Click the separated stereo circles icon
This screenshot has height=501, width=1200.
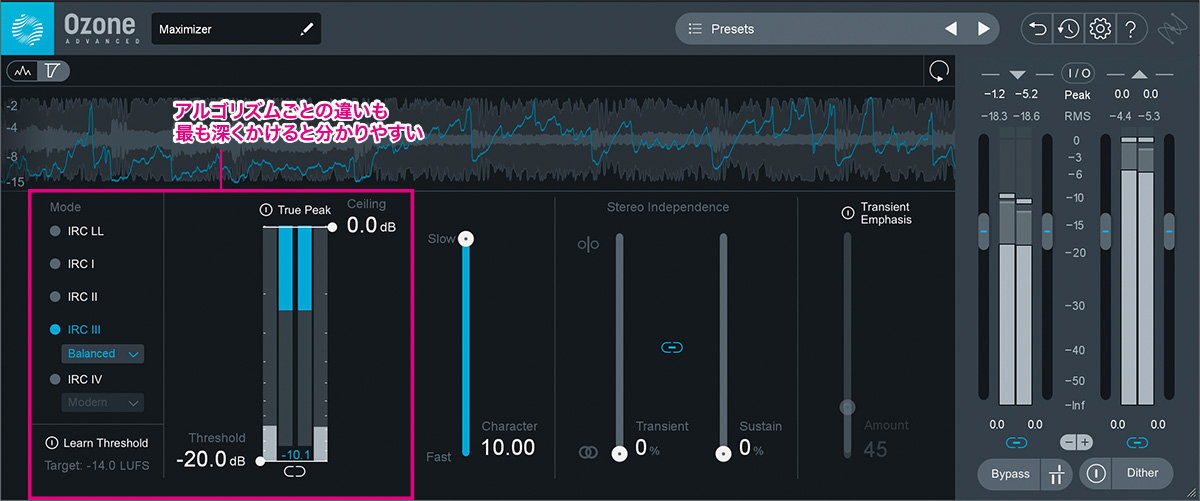[x=587, y=244]
